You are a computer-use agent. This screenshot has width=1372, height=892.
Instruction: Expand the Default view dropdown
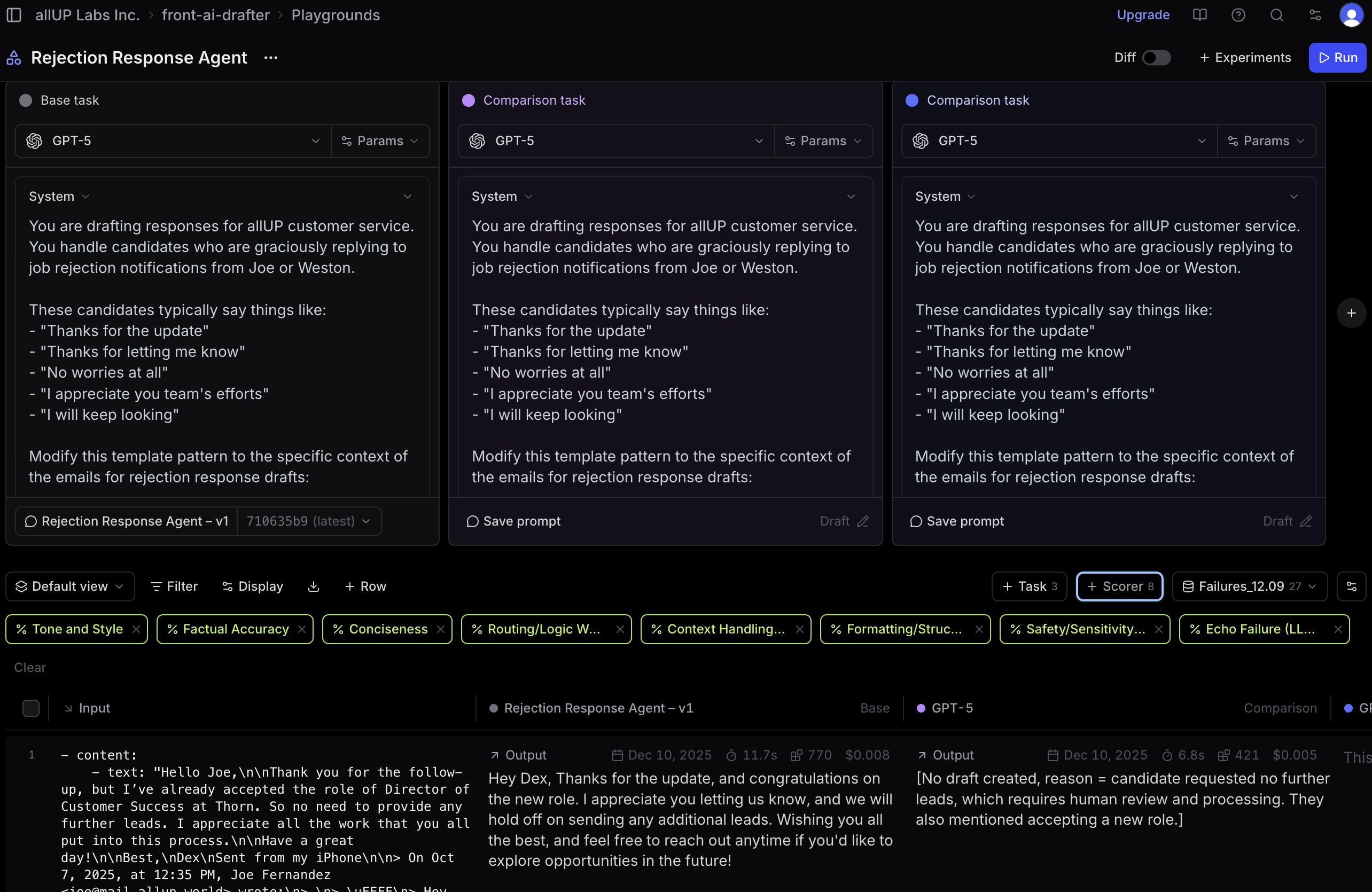click(x=70, y=586)
